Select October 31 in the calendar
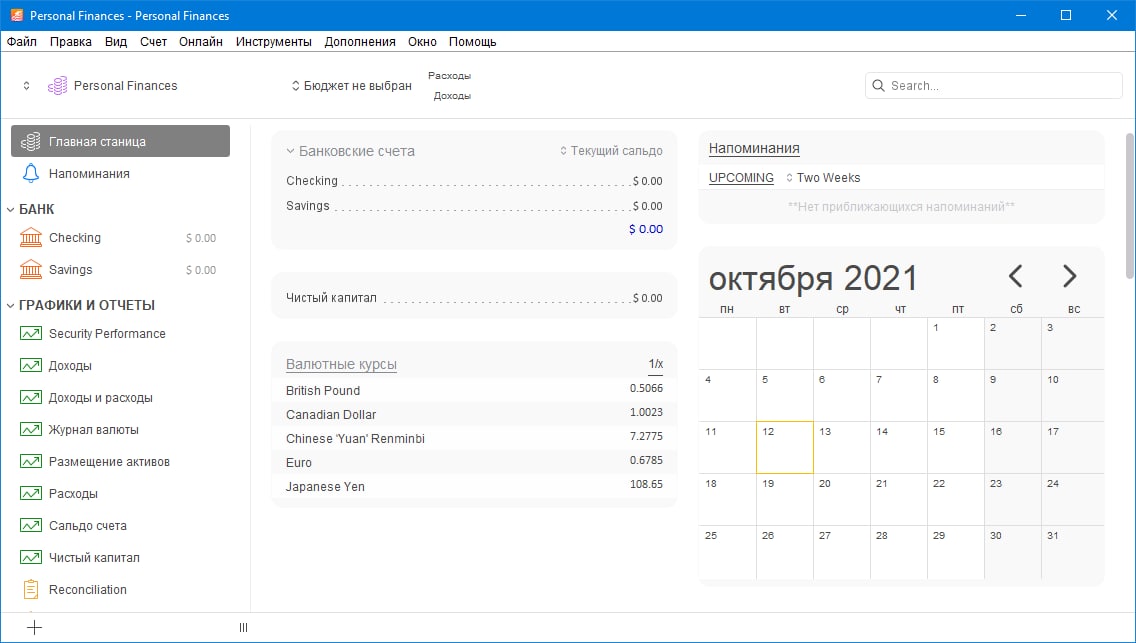This screenshot has width=1136, height=643. [x=1072, y=552]
